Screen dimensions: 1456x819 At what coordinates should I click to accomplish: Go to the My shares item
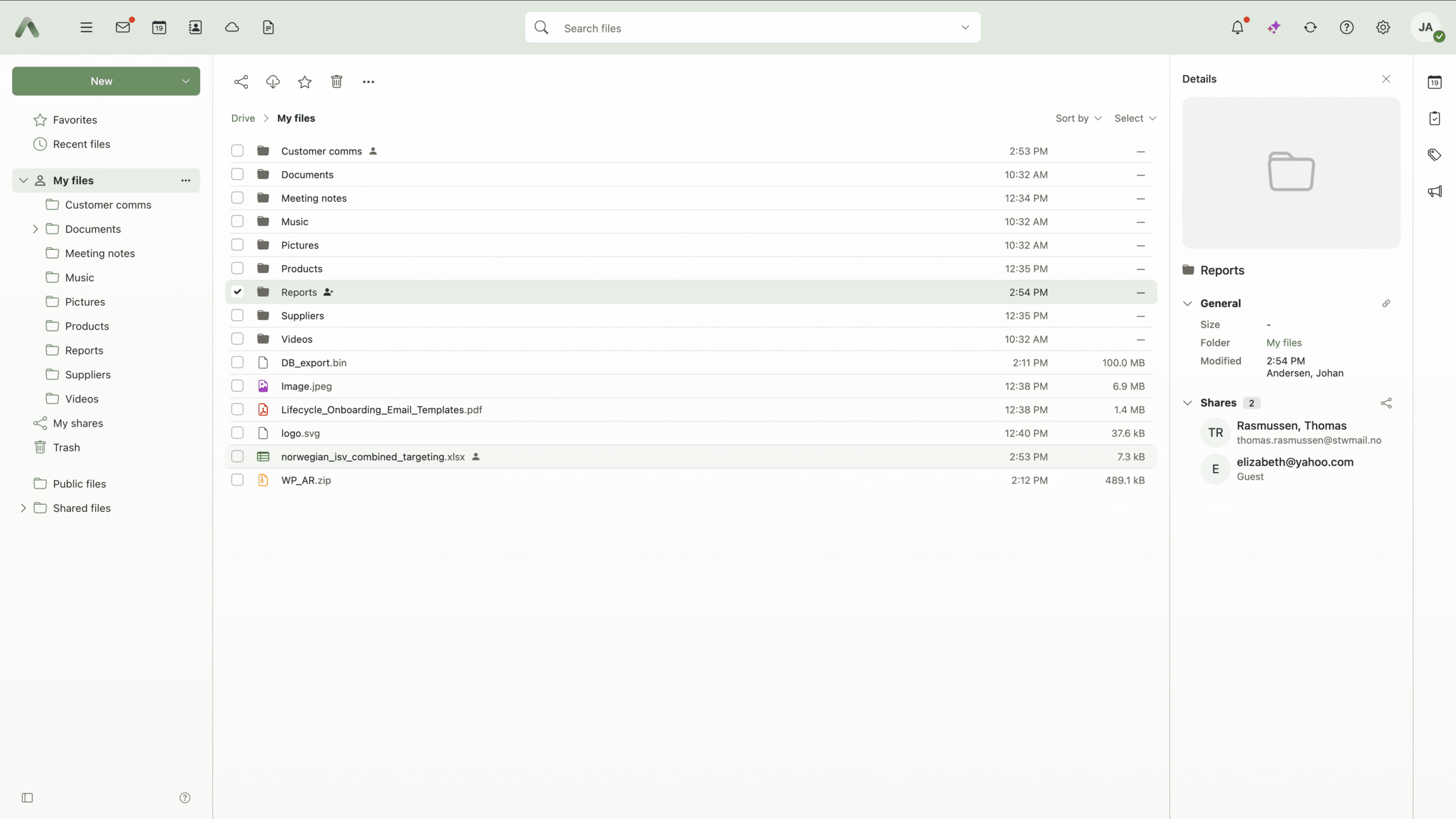(x=78, y=423)
